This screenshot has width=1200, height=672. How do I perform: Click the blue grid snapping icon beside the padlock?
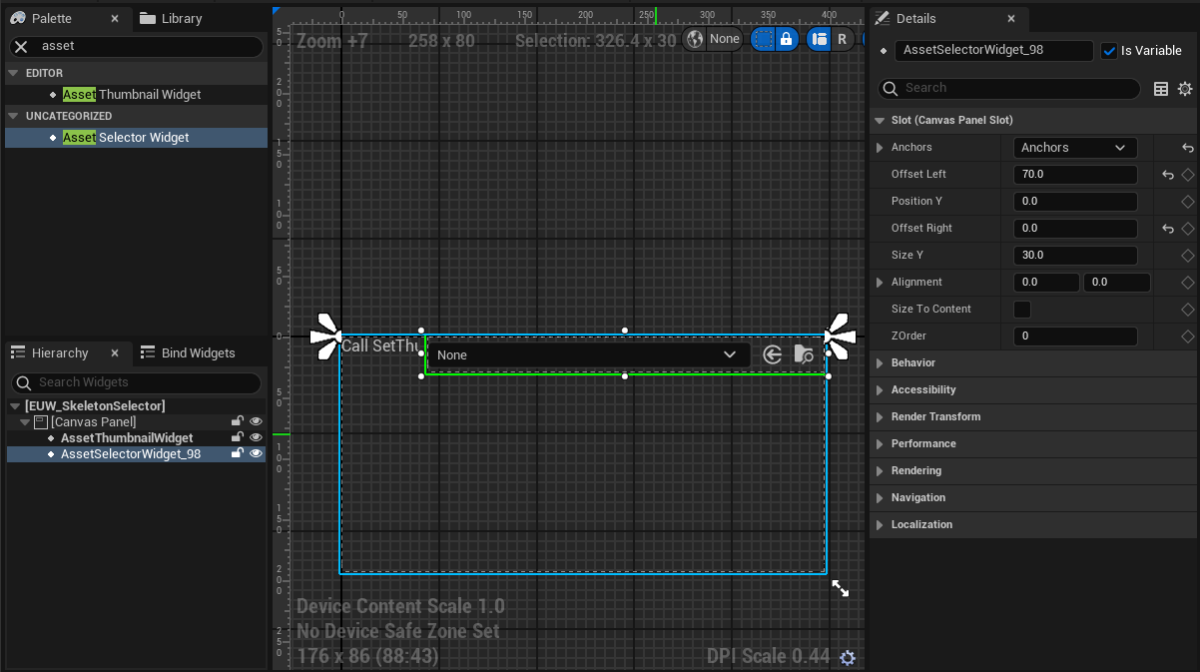[x=818, y=39]
